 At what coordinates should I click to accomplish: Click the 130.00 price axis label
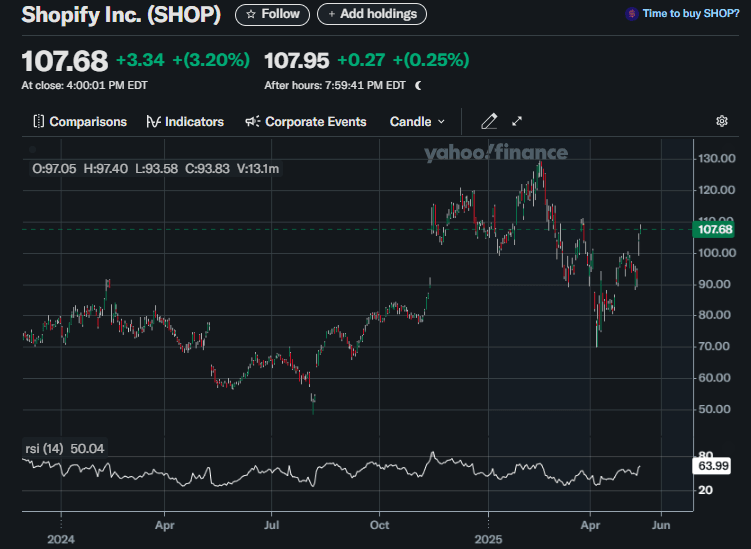(x=717, y=159)
